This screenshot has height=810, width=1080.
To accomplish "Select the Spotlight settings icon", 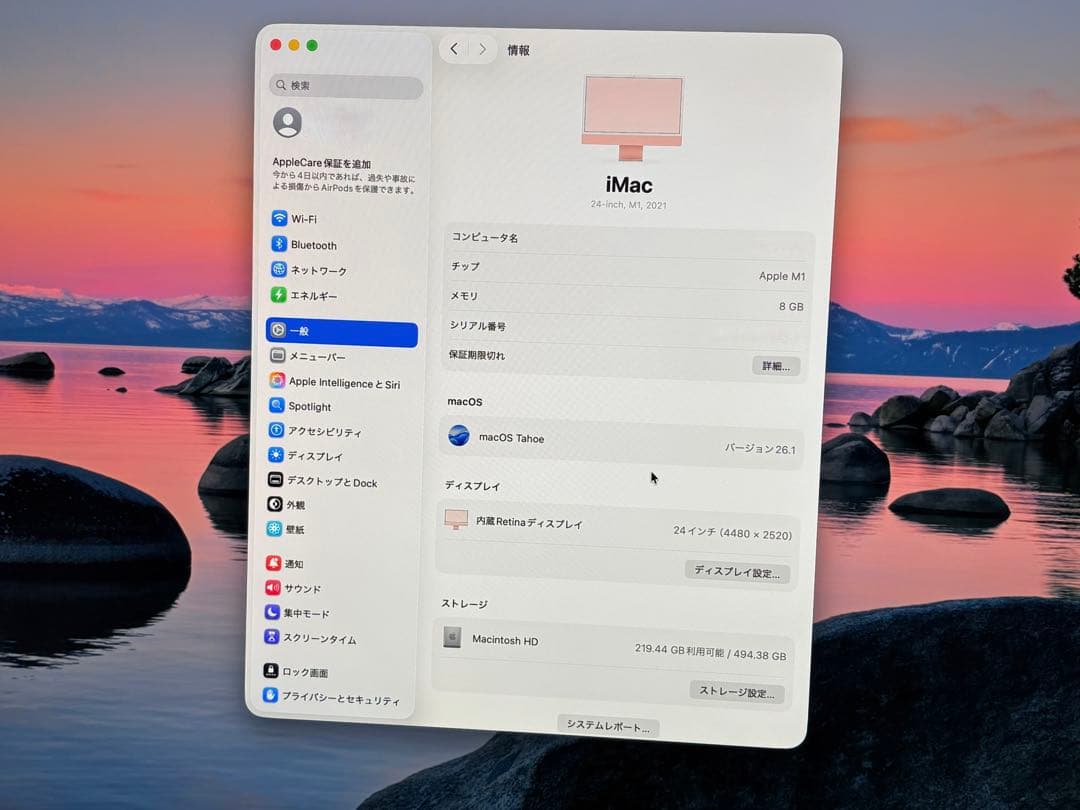I will click(278, 405).
